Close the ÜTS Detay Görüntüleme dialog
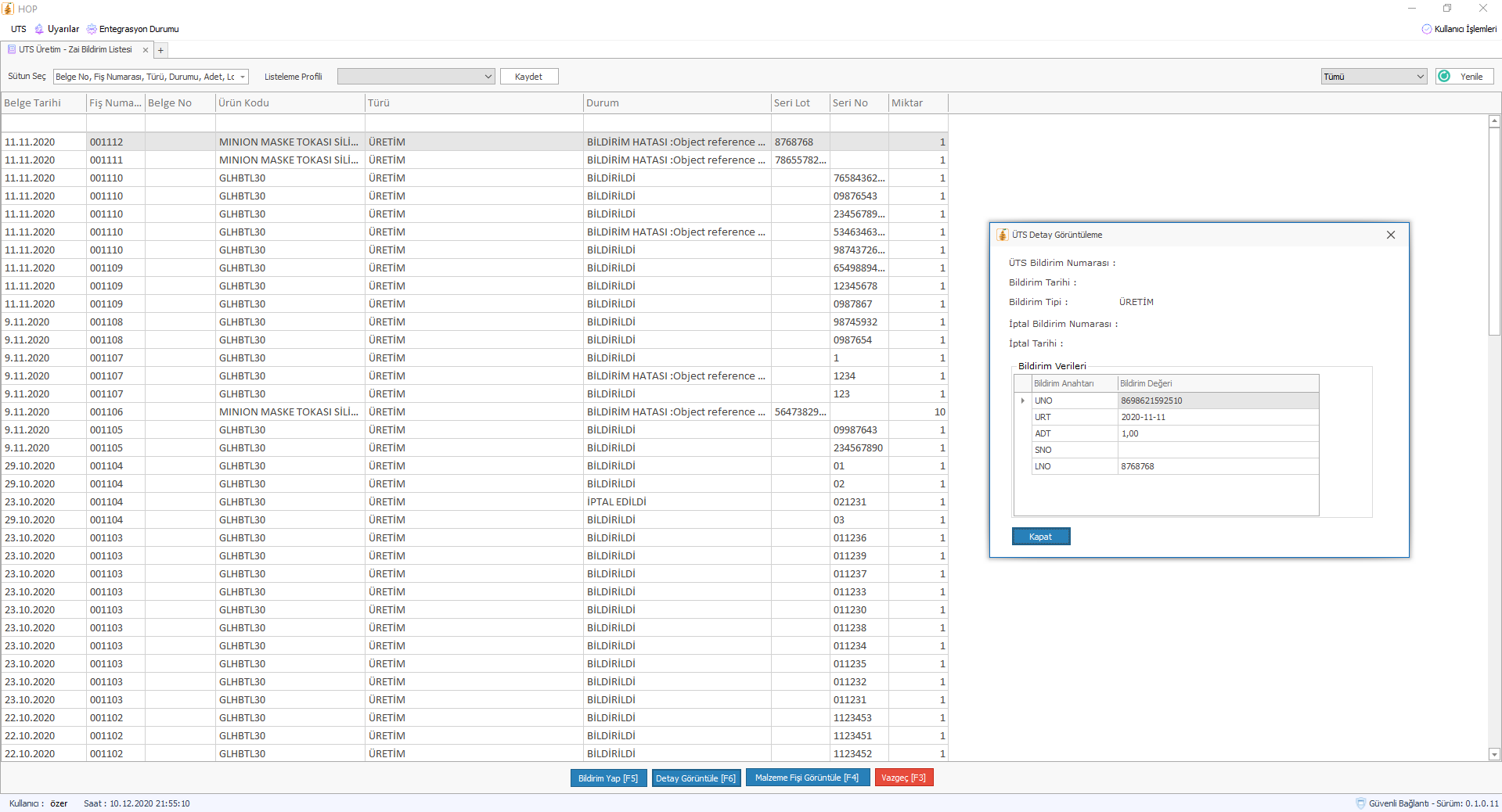1502x812 pixels. tap(1391, 235)
